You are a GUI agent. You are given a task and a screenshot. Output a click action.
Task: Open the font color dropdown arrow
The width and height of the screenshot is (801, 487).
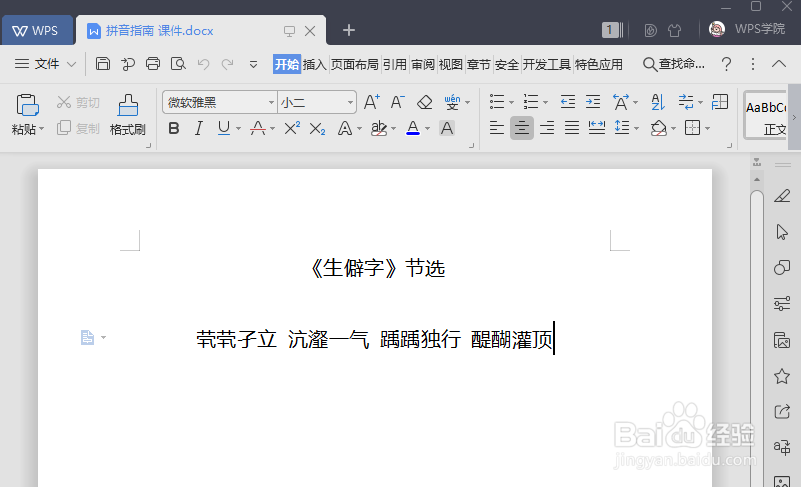tap(427, 129)
